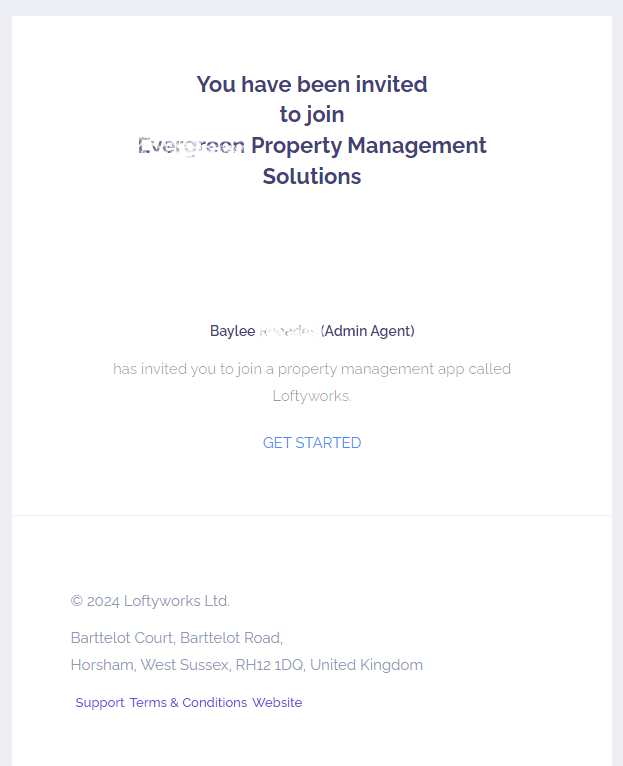
Task: Click the blurred surname after 'Baylee'
Action: pyautogui.click(x=287, y=331)
